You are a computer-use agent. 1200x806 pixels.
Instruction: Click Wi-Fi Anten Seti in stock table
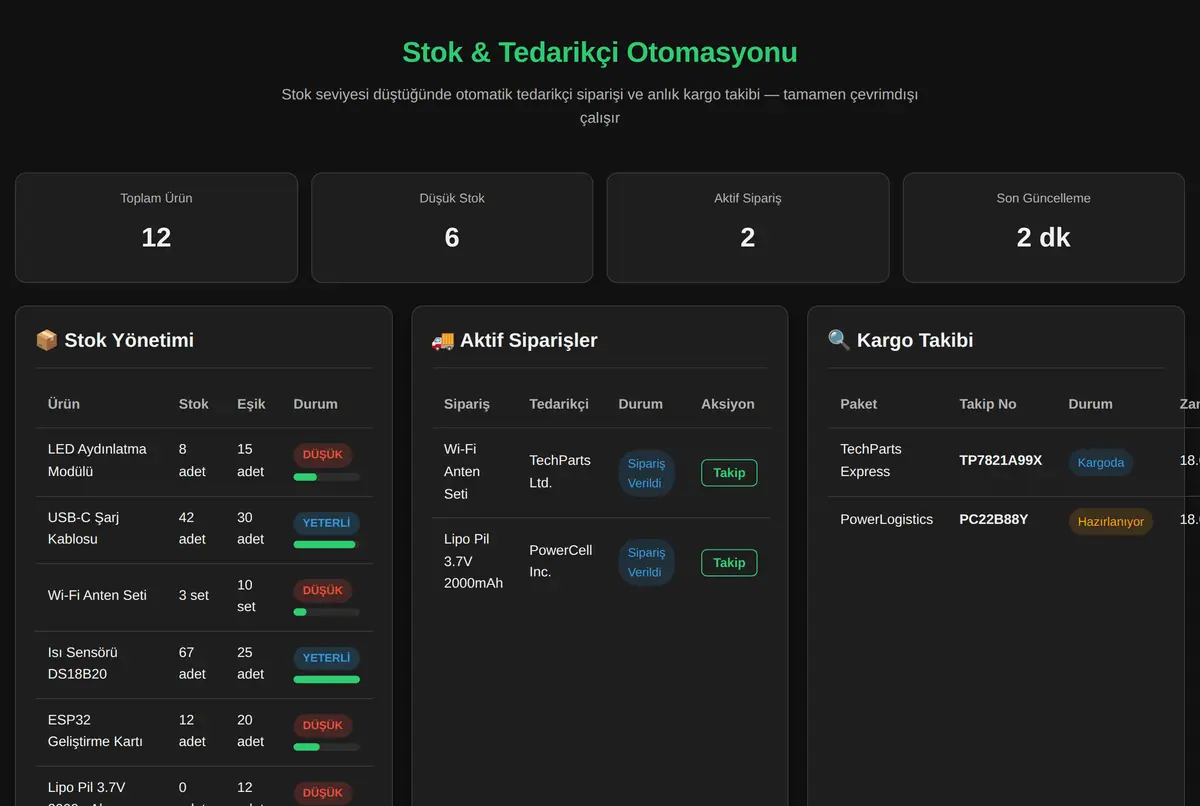[97, 595]
